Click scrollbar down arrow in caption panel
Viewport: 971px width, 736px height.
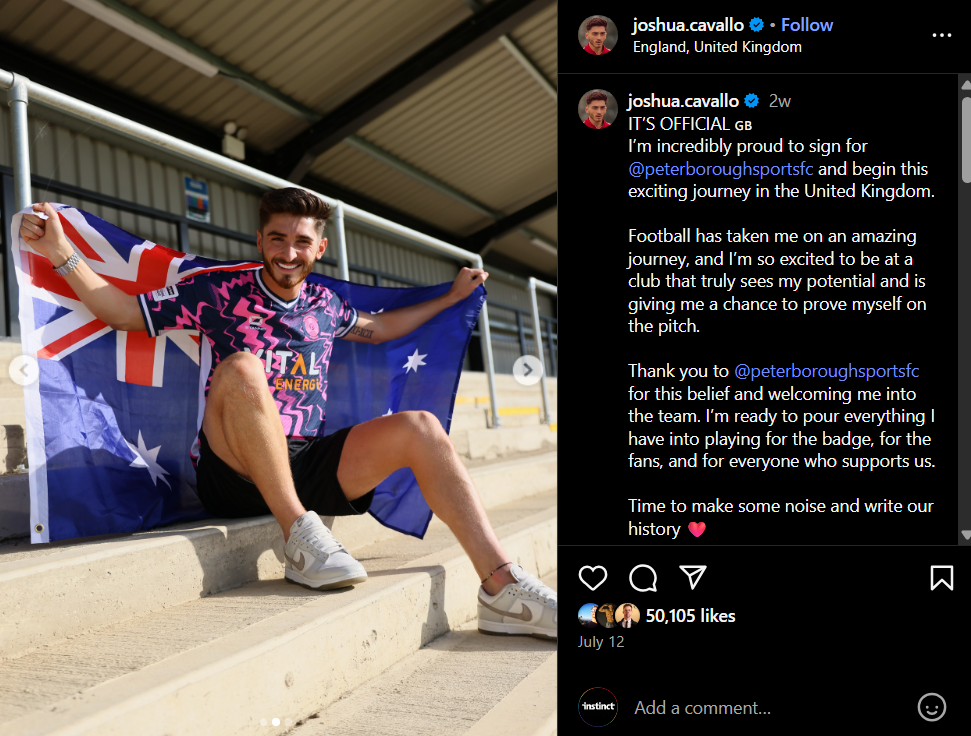965,535
